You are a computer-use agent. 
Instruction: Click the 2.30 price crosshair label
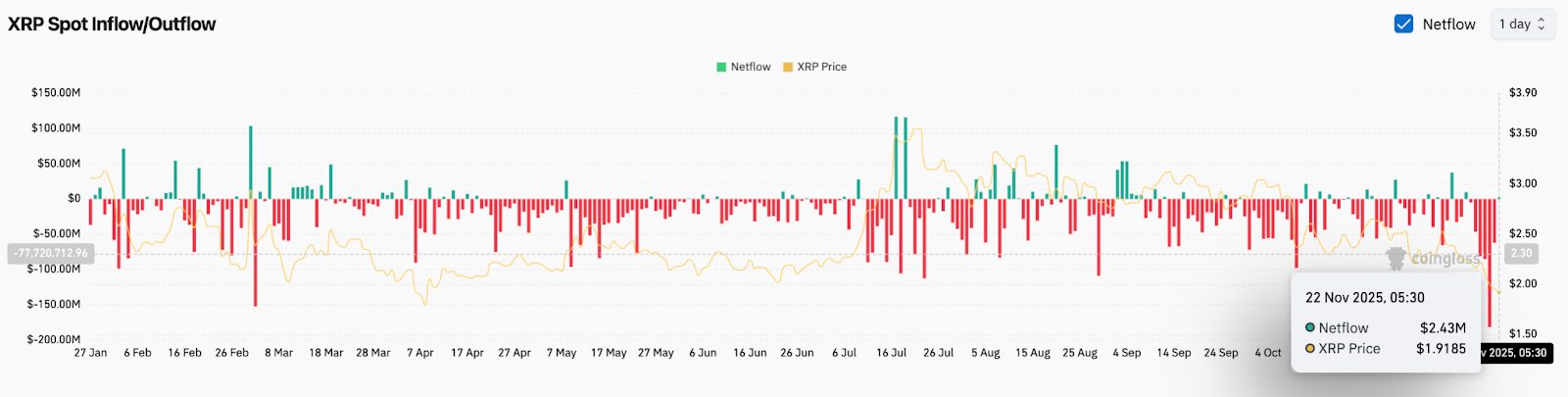click(x=1521, y=253)
